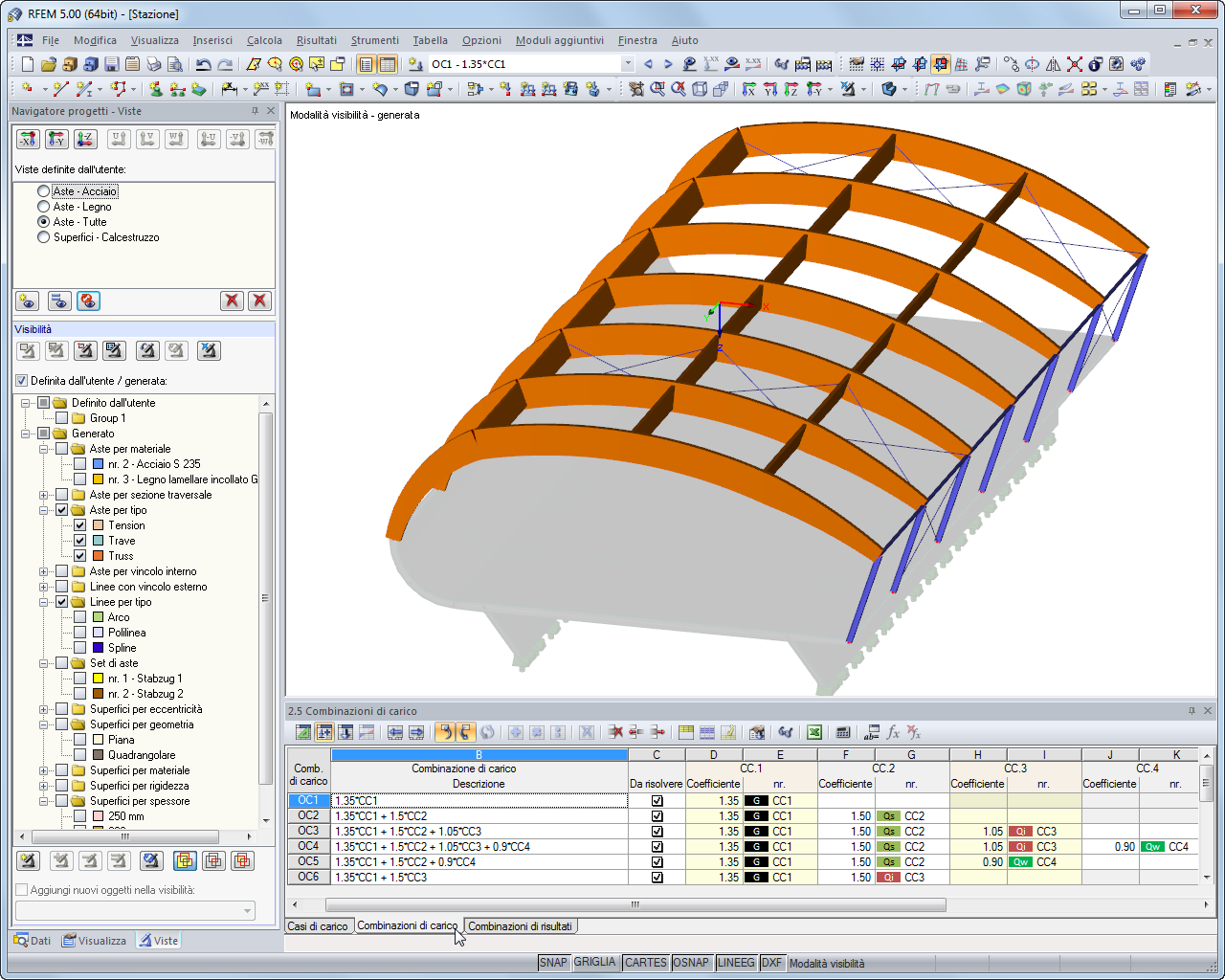
Task: Switch to 'Combinazioni di risultati' tab
Action: click(520, 926)
